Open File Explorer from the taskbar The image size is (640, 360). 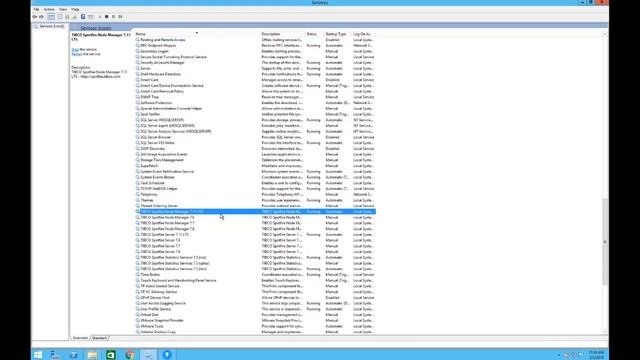point(92,355)
